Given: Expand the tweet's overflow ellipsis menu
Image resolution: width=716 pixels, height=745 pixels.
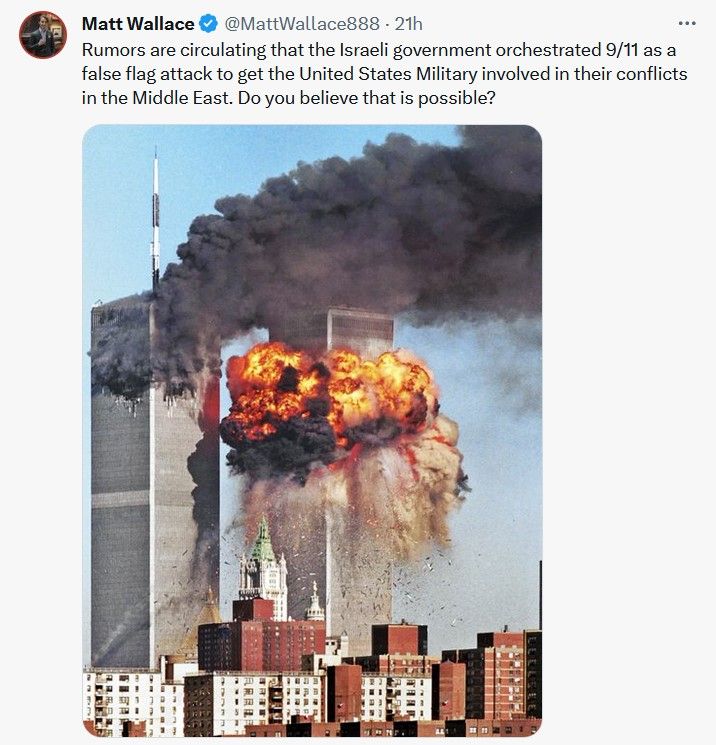Looking at the screenshot, I should [687, 23].
